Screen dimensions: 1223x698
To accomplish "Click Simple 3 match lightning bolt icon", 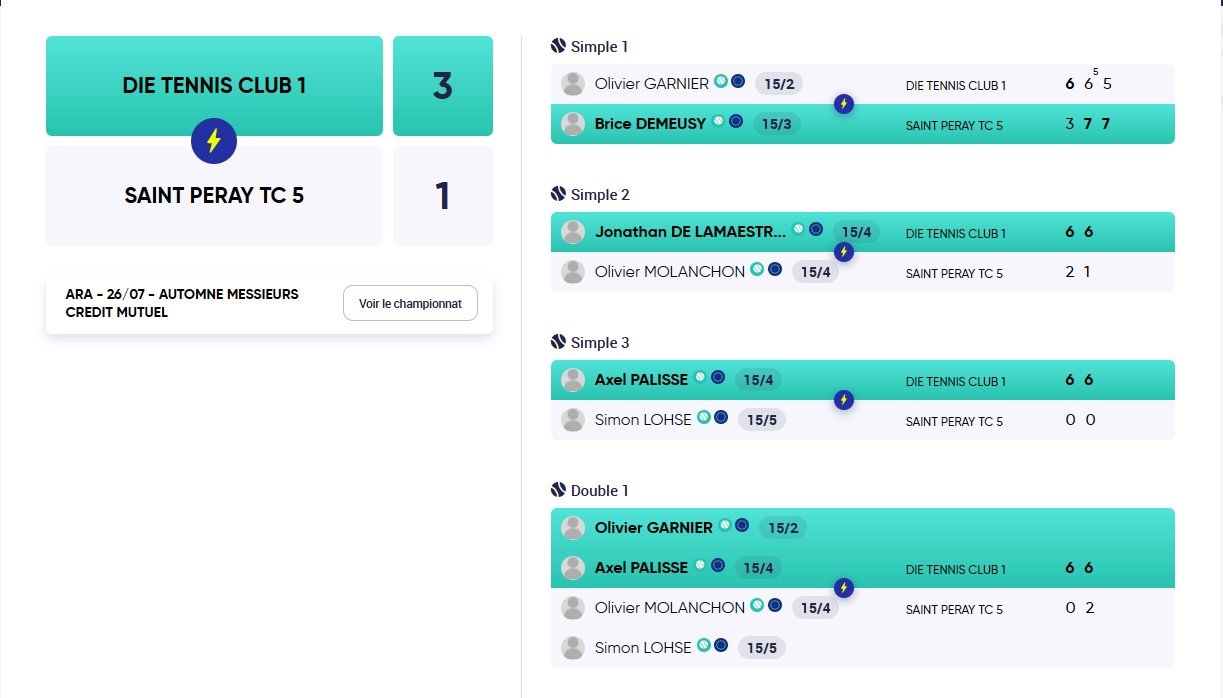I will click(x=844, y=400).
